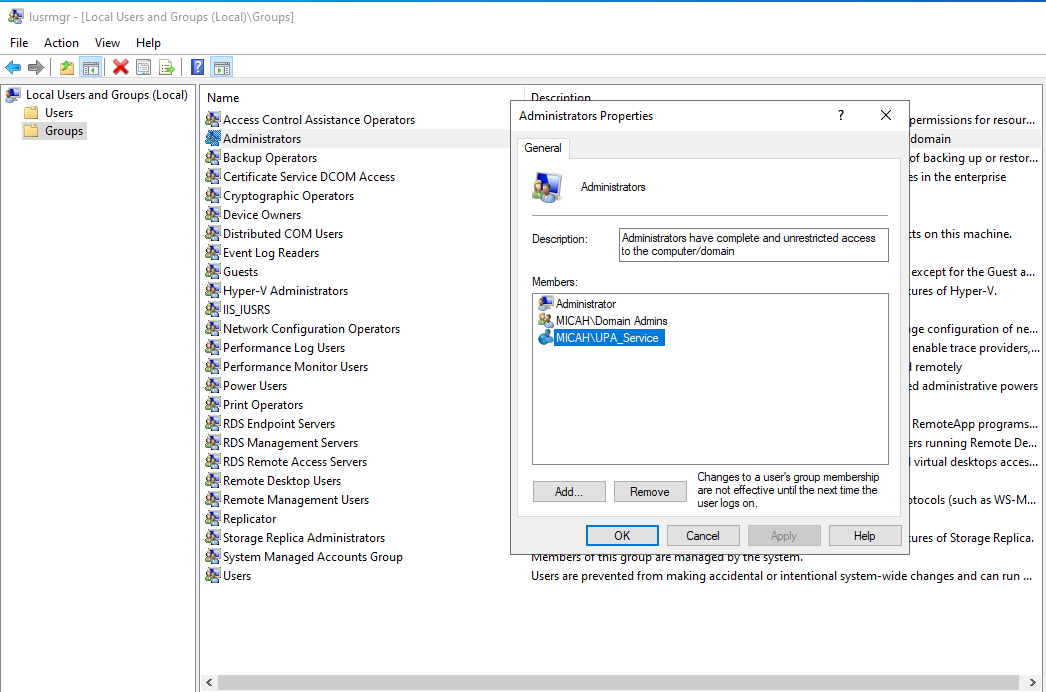The width and height of the screenshot is (1046, 692).
Task: Select MICAH\Domain Admins in Members list
Action: pos(611,321)
